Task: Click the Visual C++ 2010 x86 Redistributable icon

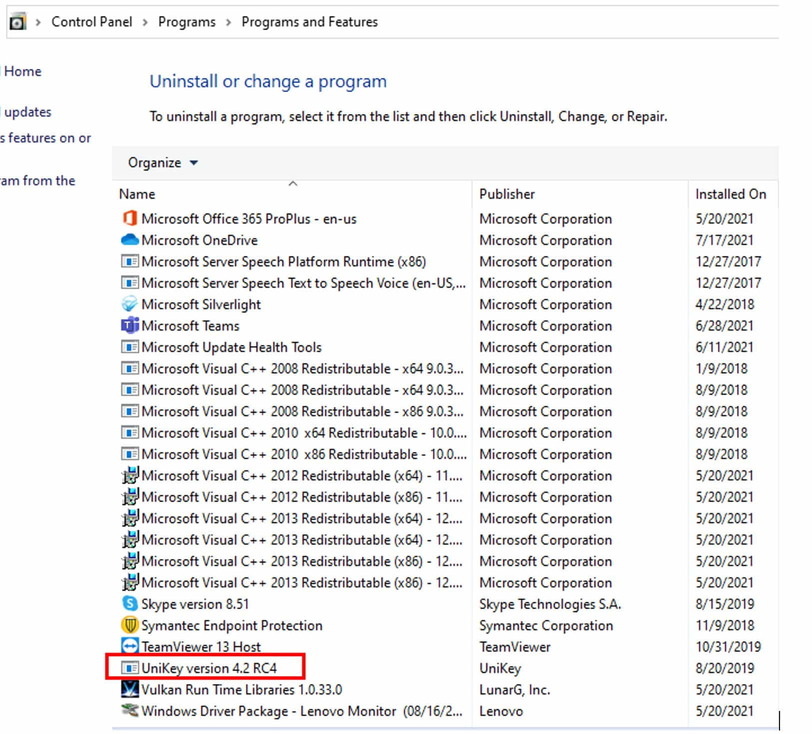Action: tap(129, 454)
